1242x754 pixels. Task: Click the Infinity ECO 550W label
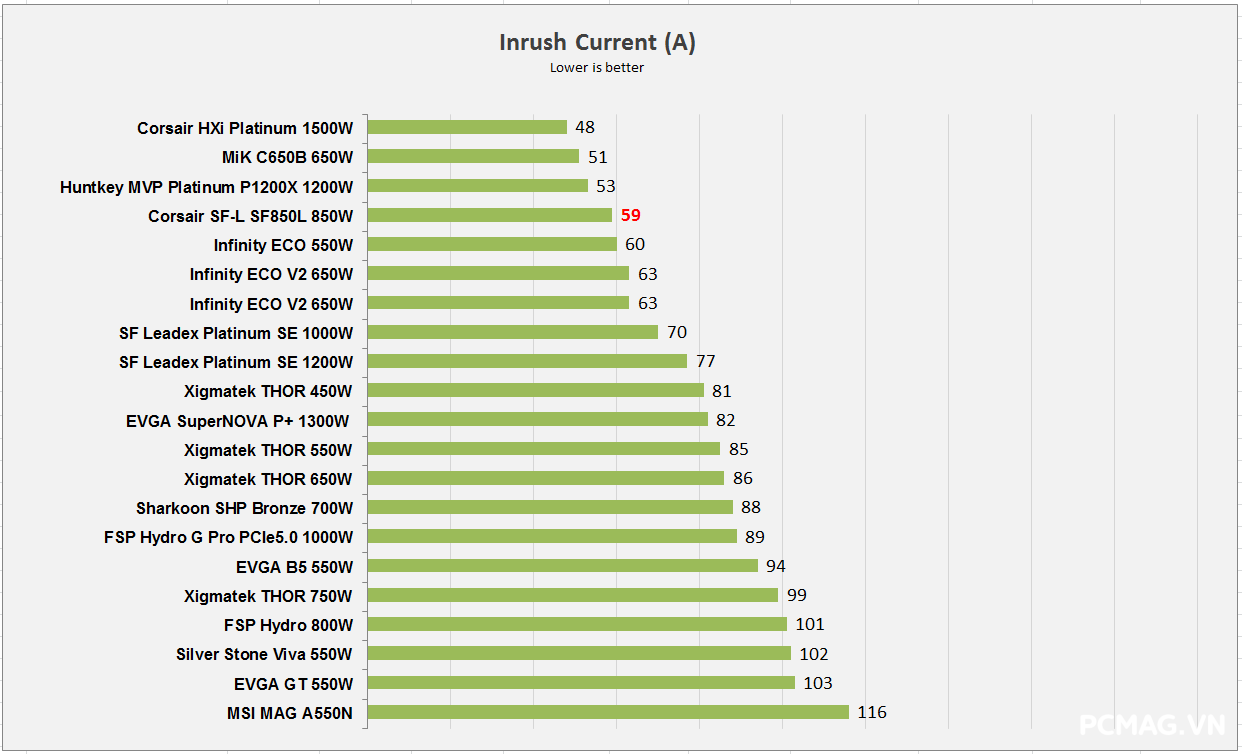283,245
